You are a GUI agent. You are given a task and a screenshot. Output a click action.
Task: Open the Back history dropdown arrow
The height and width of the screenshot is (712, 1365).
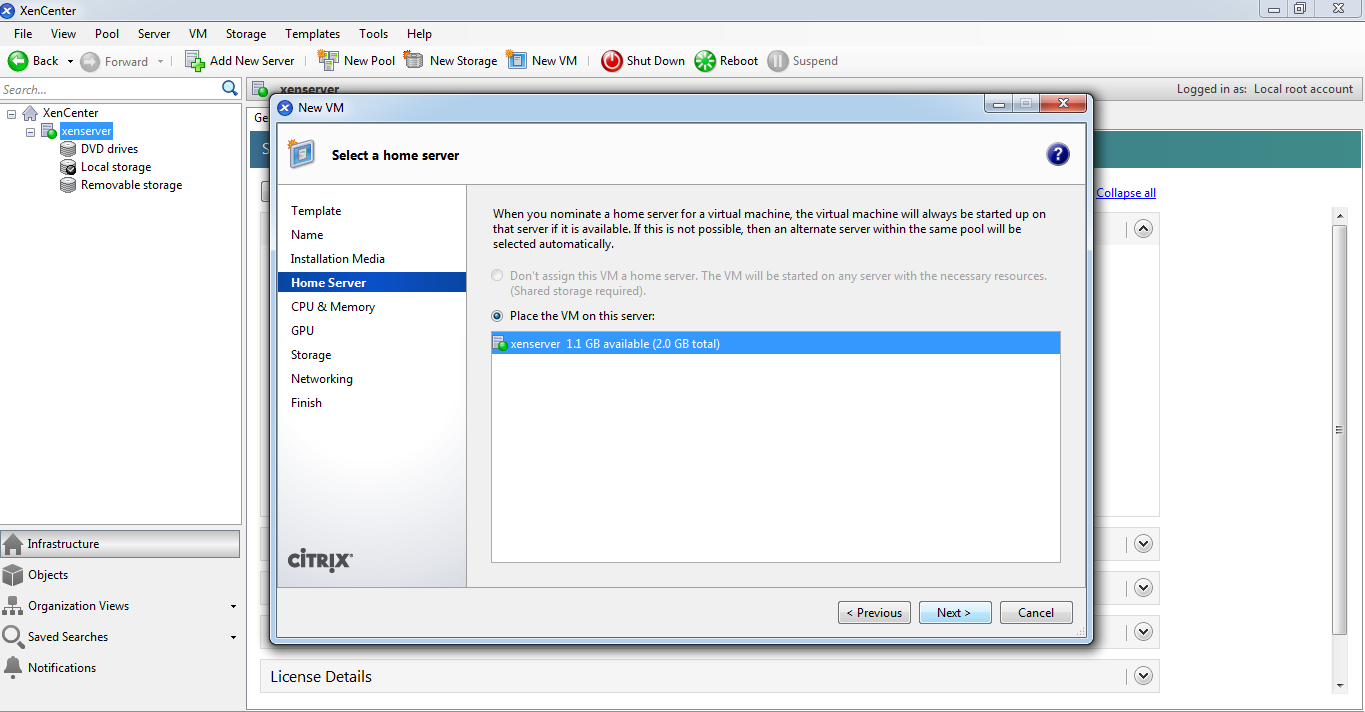tap(70, 62)
